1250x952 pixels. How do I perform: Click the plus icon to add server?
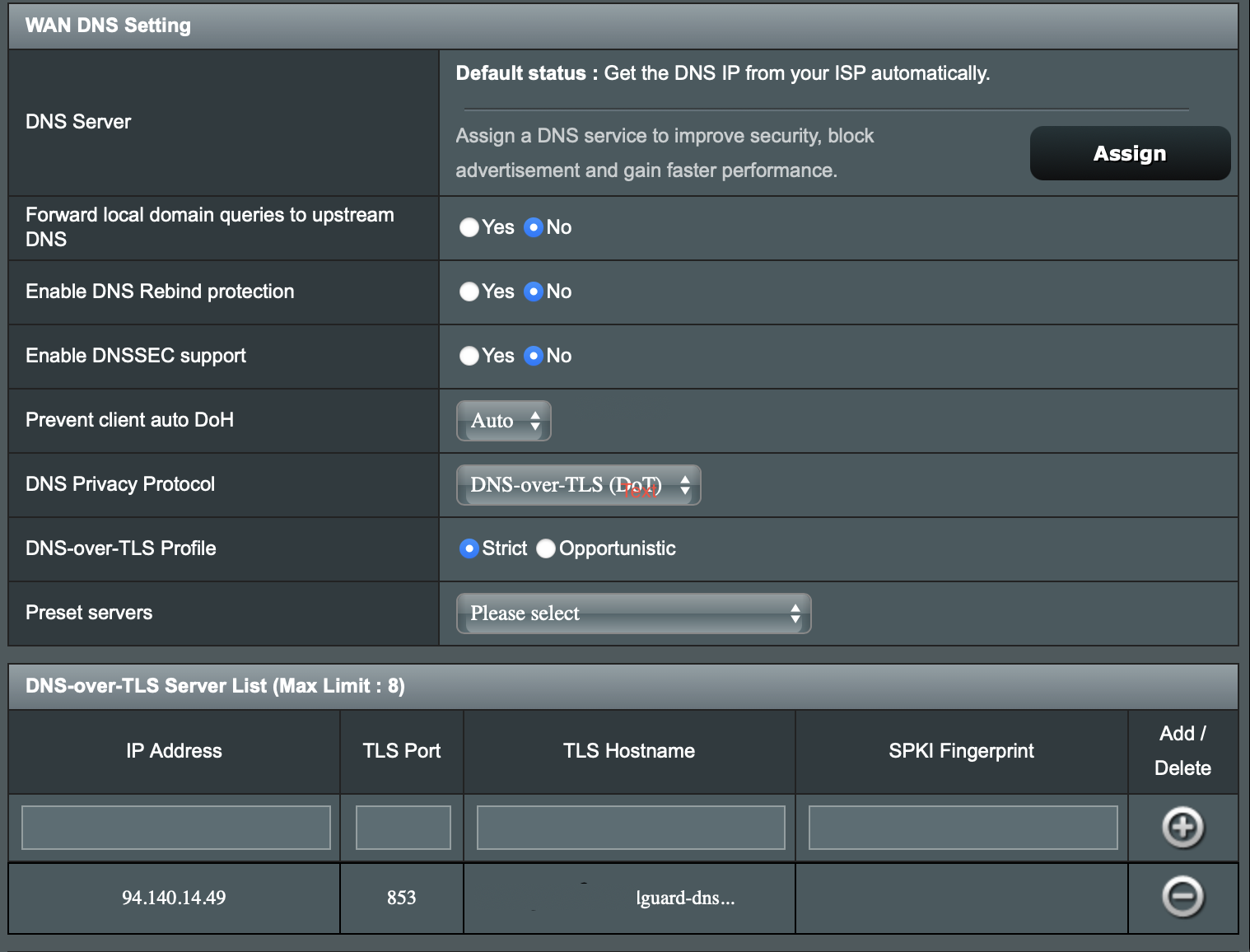point(1182,828)
